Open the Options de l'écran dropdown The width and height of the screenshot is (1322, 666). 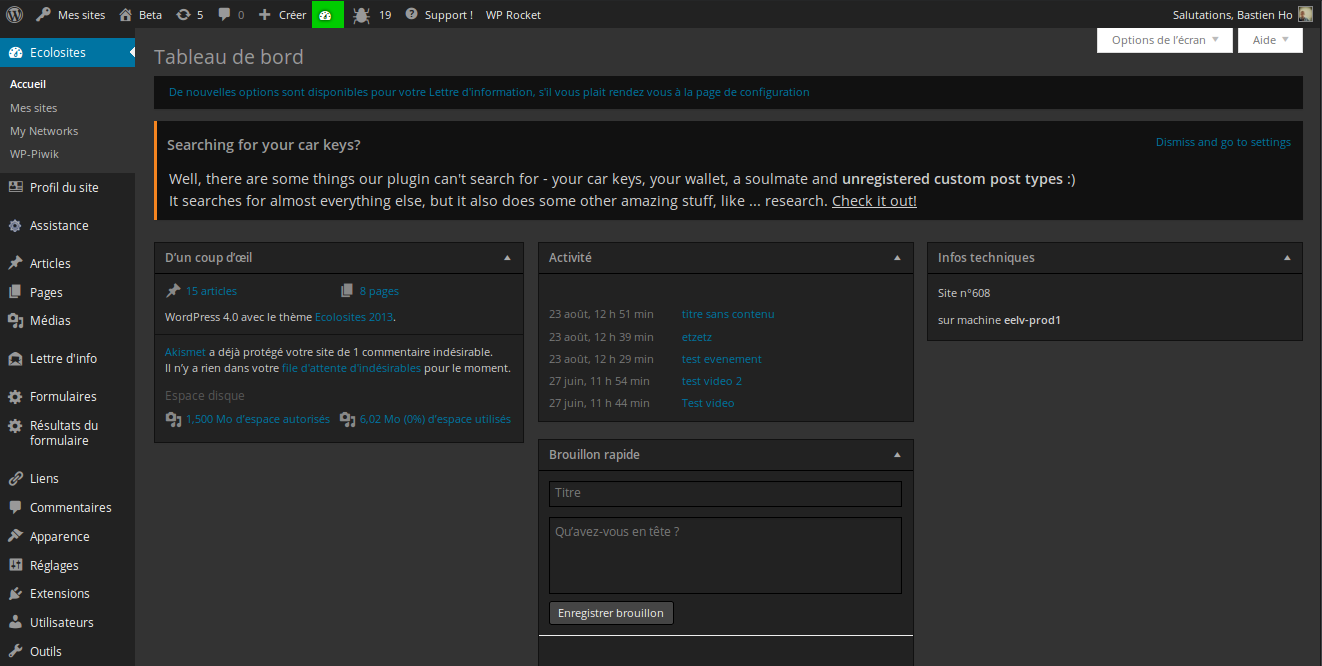(1164, 40)
